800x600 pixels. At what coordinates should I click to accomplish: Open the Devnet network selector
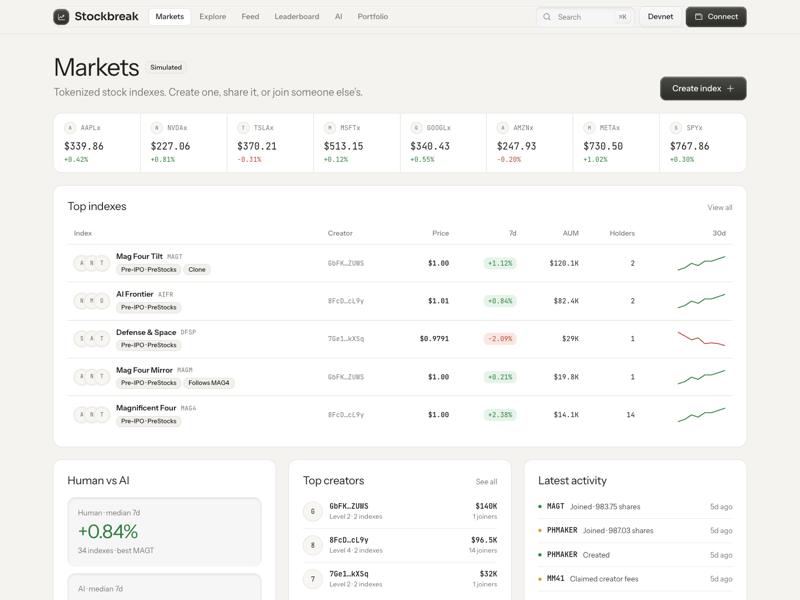[660, 17]
